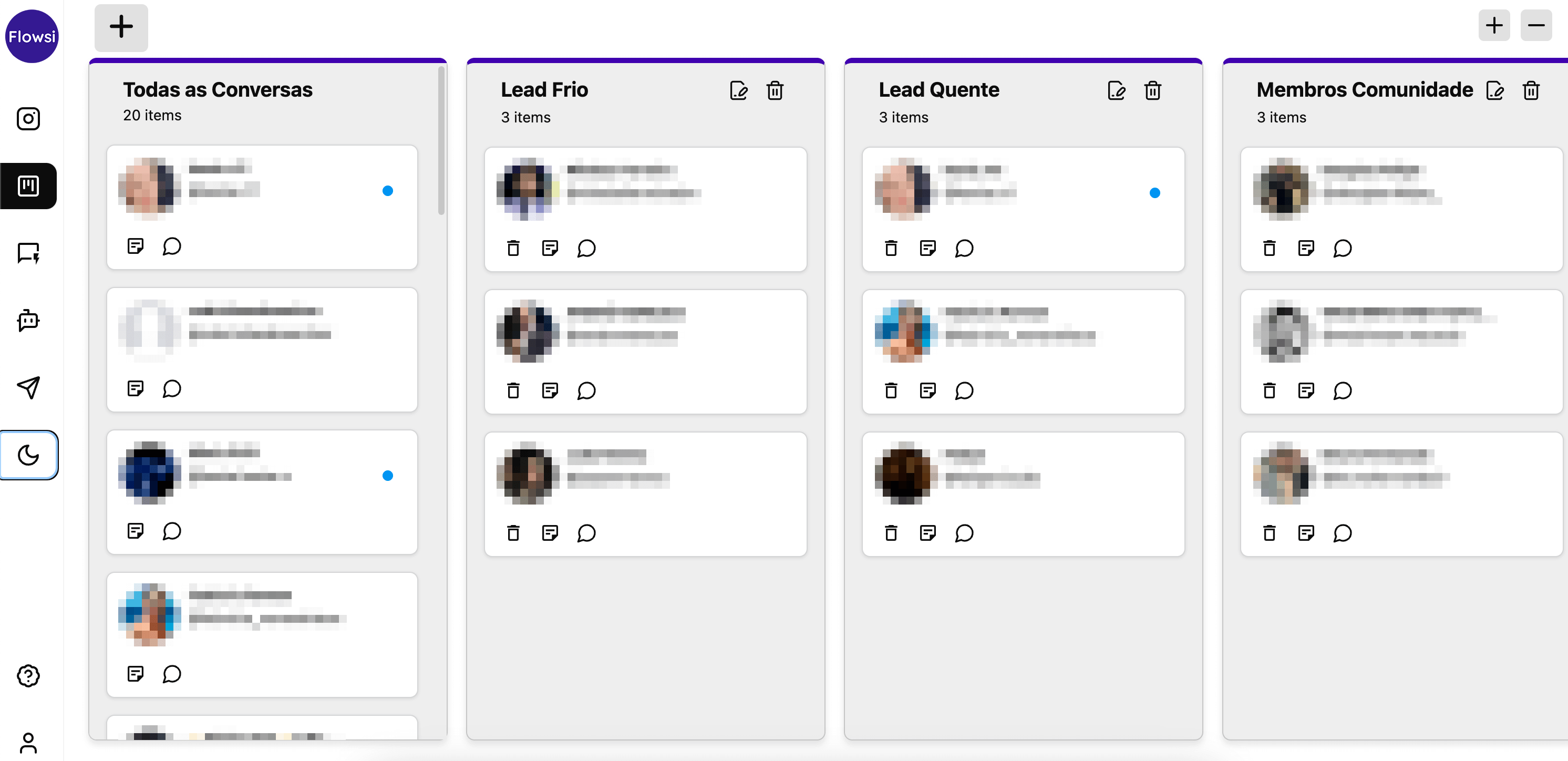Open the Instagram section in the sidebar
The height and width of the screenshot is (761, 1568).
pos(28,119)
